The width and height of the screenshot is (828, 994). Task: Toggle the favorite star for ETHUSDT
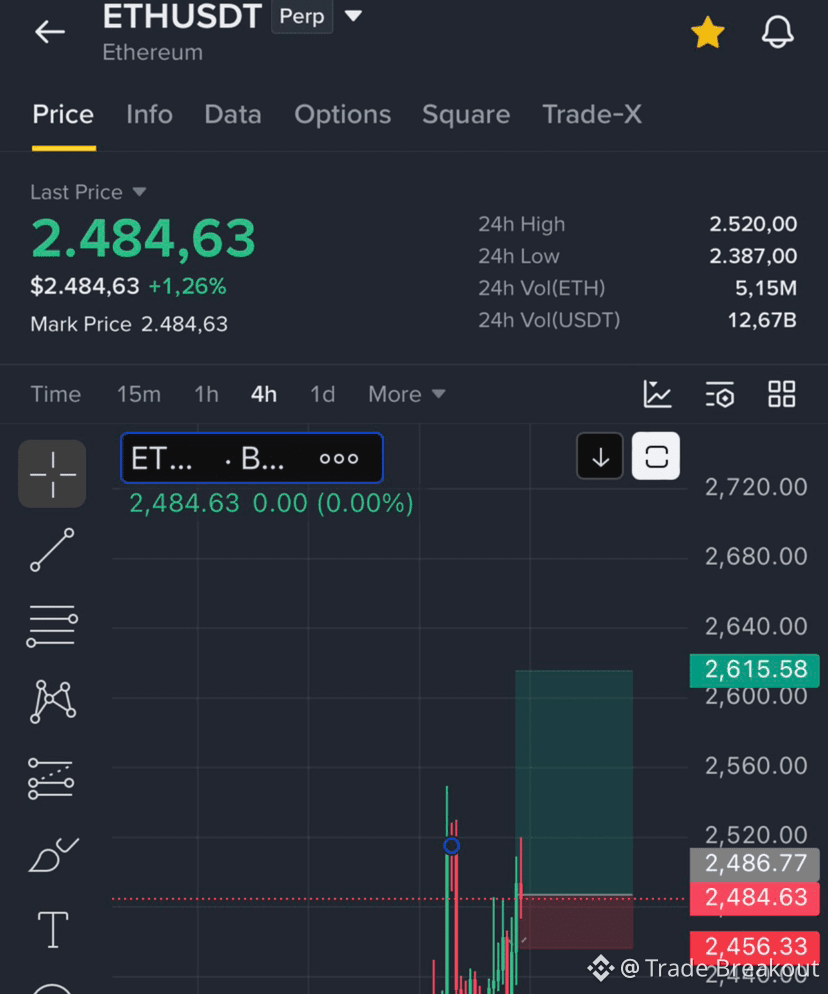708,32
